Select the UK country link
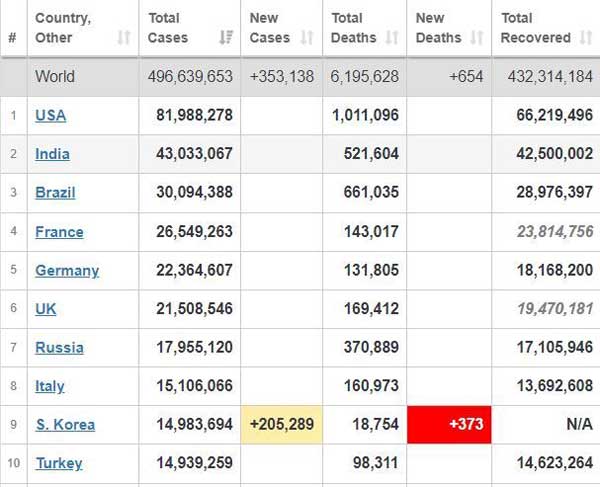This screenshot has height=487, width=600. [x=46, y=309]
